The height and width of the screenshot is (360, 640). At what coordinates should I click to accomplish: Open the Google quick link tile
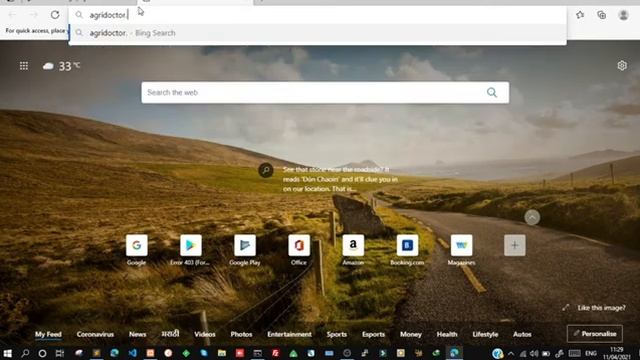[x=137, y=250]
